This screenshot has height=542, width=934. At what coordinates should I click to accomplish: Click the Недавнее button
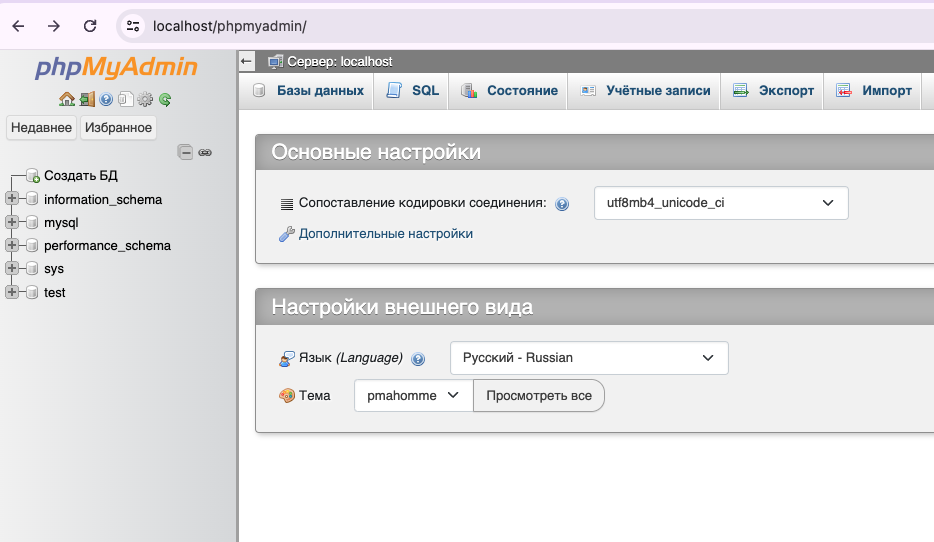pyautogui.click(x=41, y=127)
